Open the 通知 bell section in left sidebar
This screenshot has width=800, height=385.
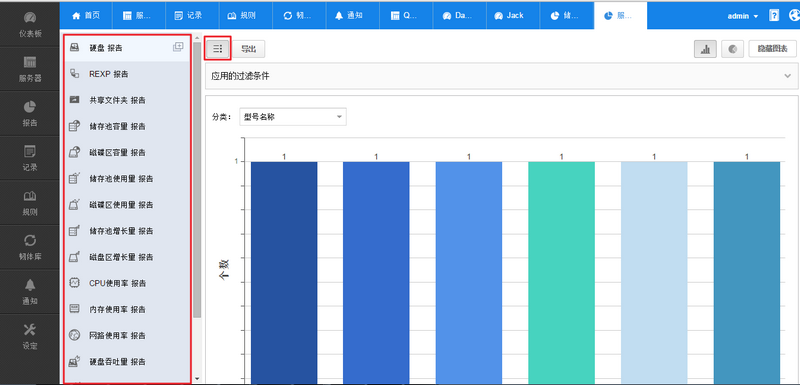coord(30,292)
